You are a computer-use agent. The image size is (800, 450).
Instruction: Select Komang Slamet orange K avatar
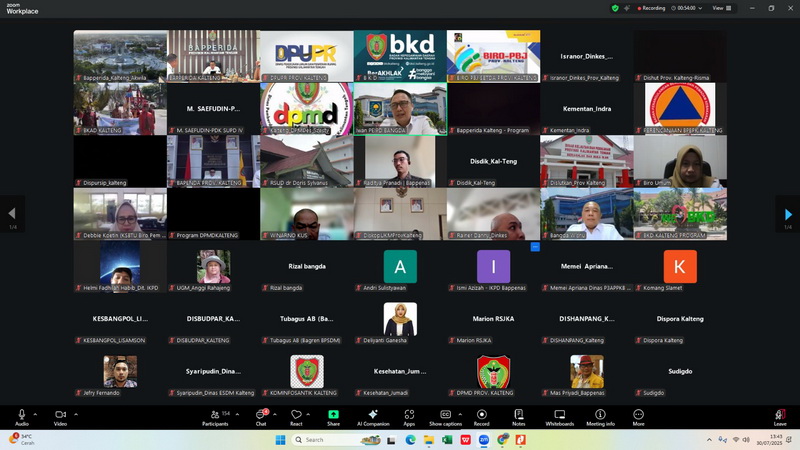pos(680,266)
